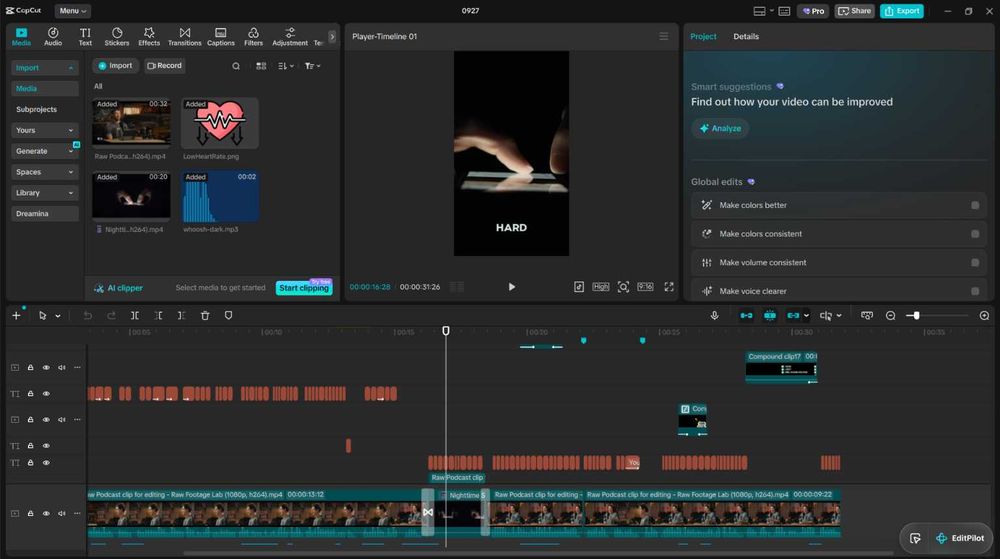Click the timeline playhead handle on the ruler
Image resolution: width=1000 pixels, height=559 pixels.
click(446, 331)
